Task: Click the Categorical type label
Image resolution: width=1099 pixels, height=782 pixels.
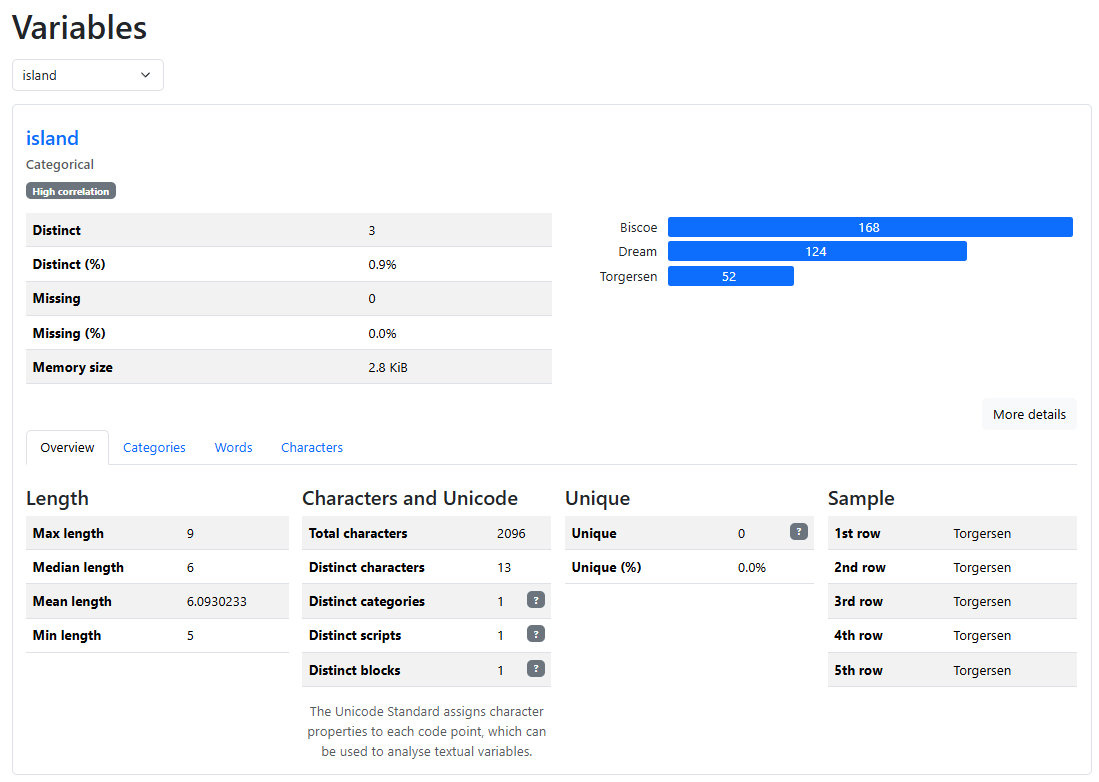Action: [x=59, y=164]
